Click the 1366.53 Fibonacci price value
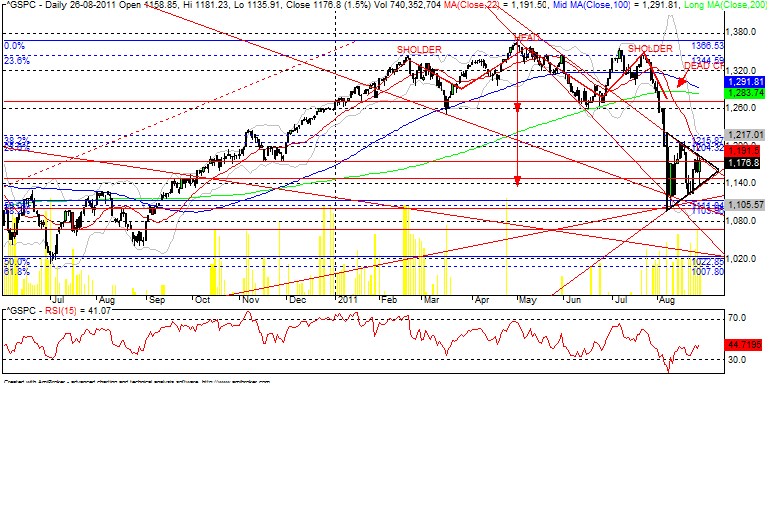This screenshot has width=767, height=531. [x=707, y=45]
